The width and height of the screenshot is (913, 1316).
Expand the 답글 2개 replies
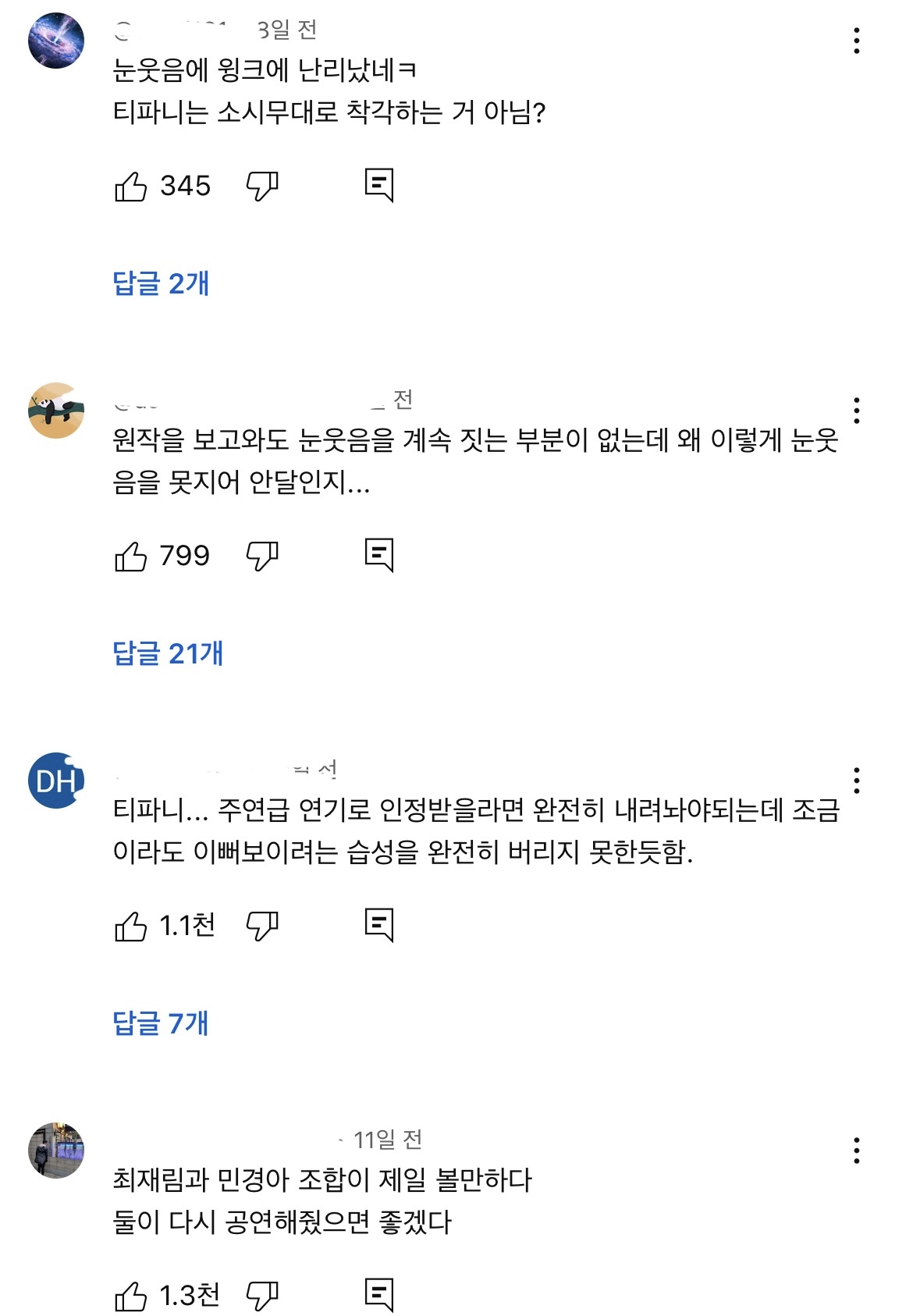click(162, 283)
